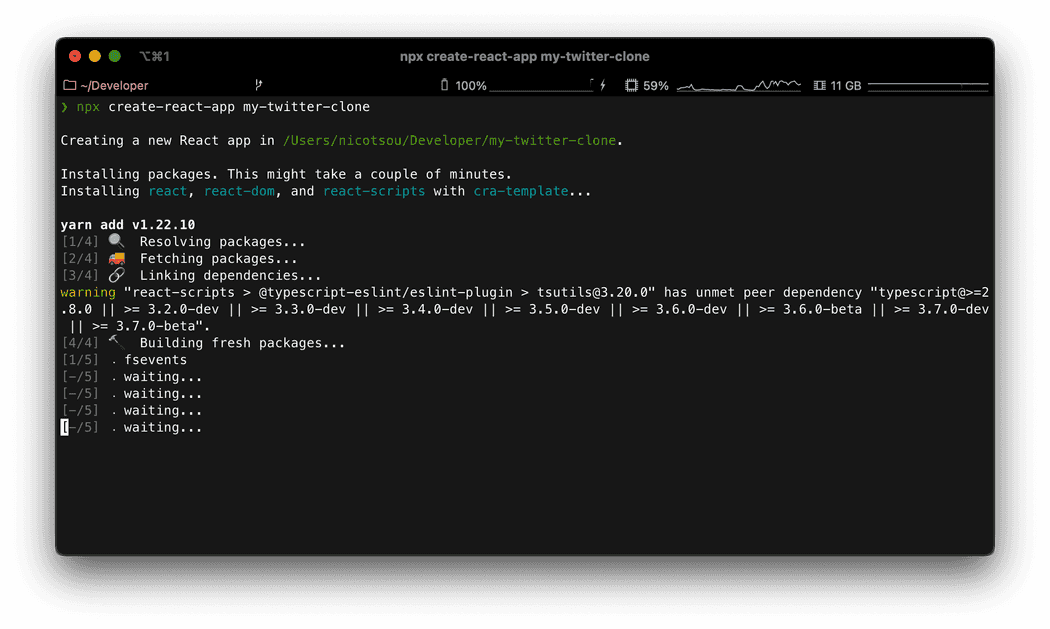Click the hammer emoji beside Building fresh packages
Screen dimensions: 1050x629
[116, 340]
